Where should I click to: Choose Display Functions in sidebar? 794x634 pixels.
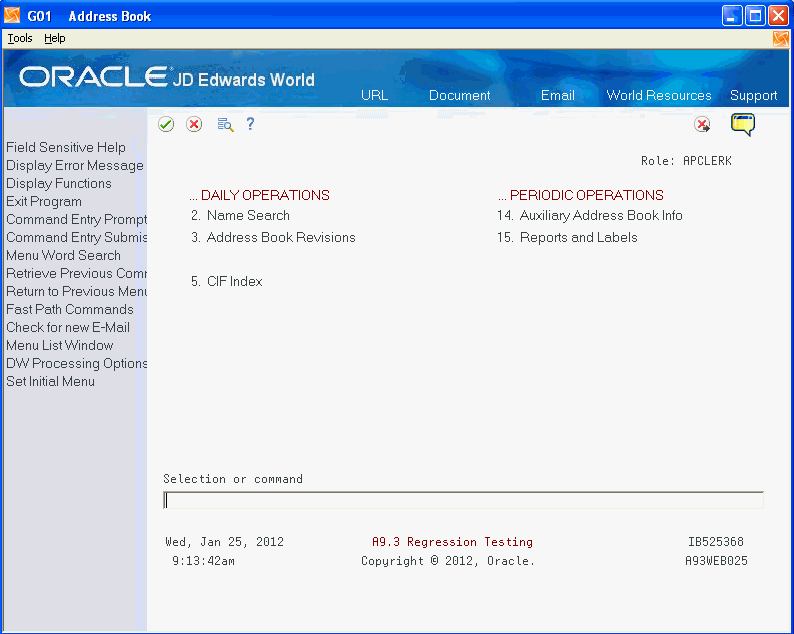tap(59, 183)
